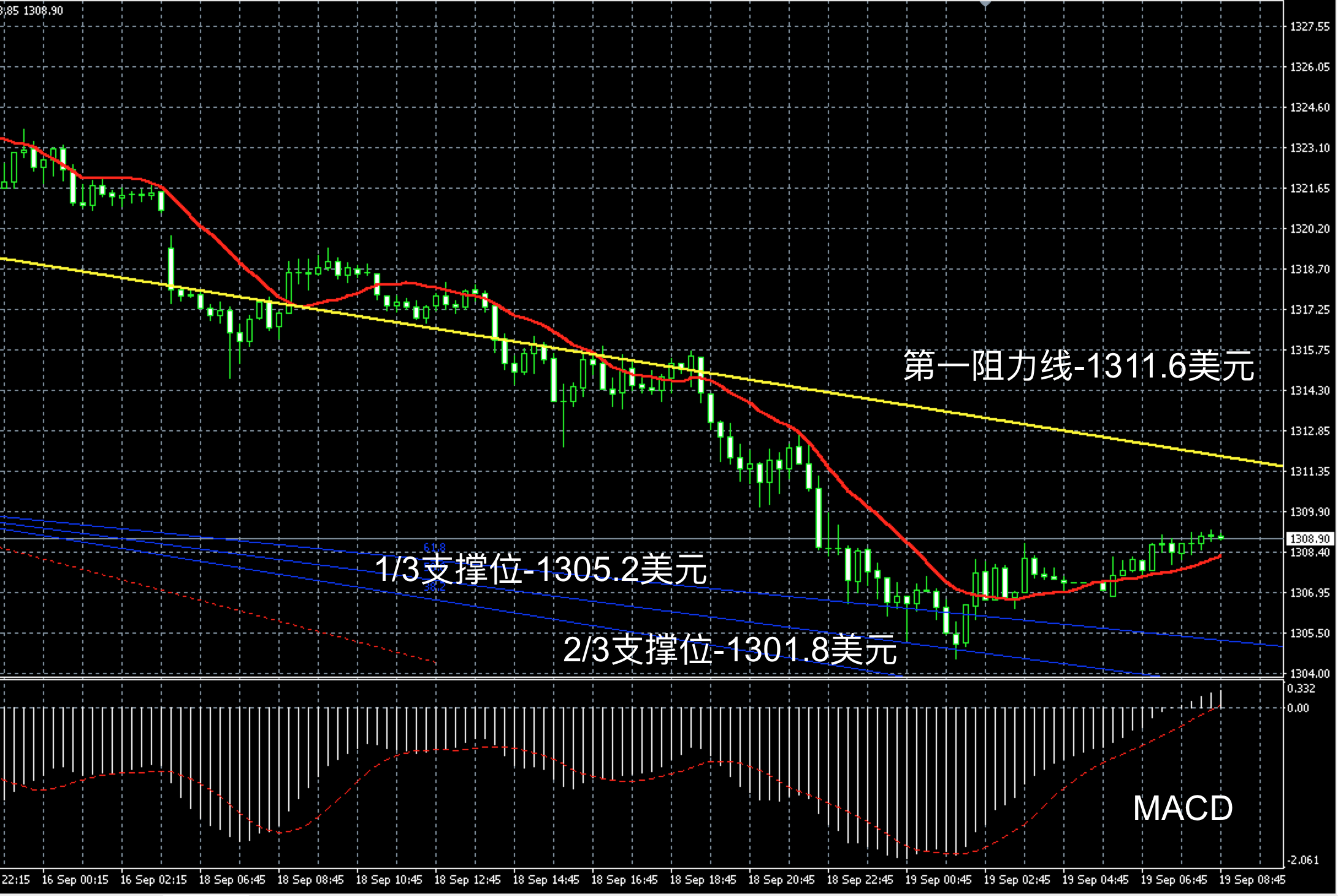Click the MACD 0.332 scale value

pos(1301,688)
